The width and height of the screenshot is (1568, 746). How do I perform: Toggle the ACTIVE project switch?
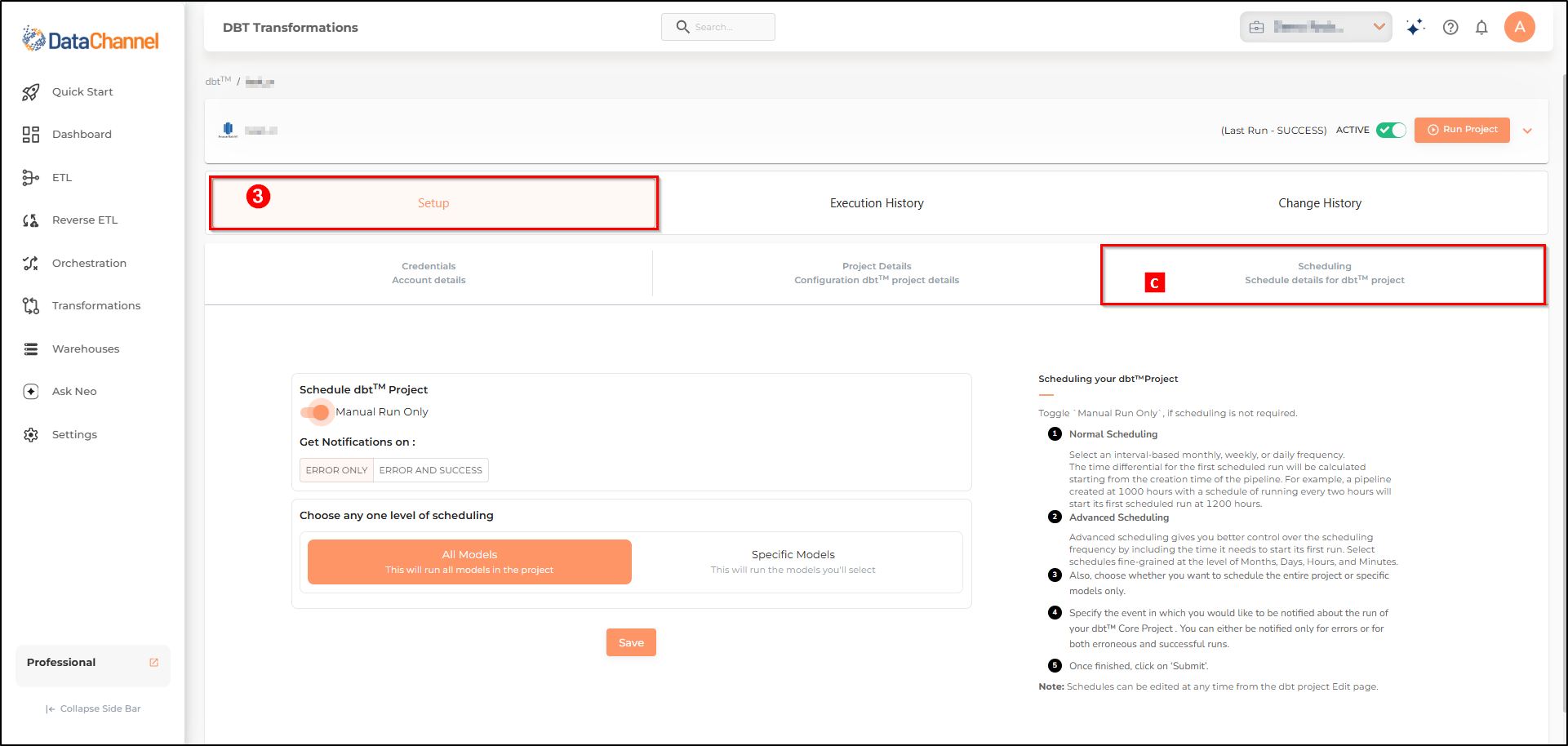click(1391, 131)
